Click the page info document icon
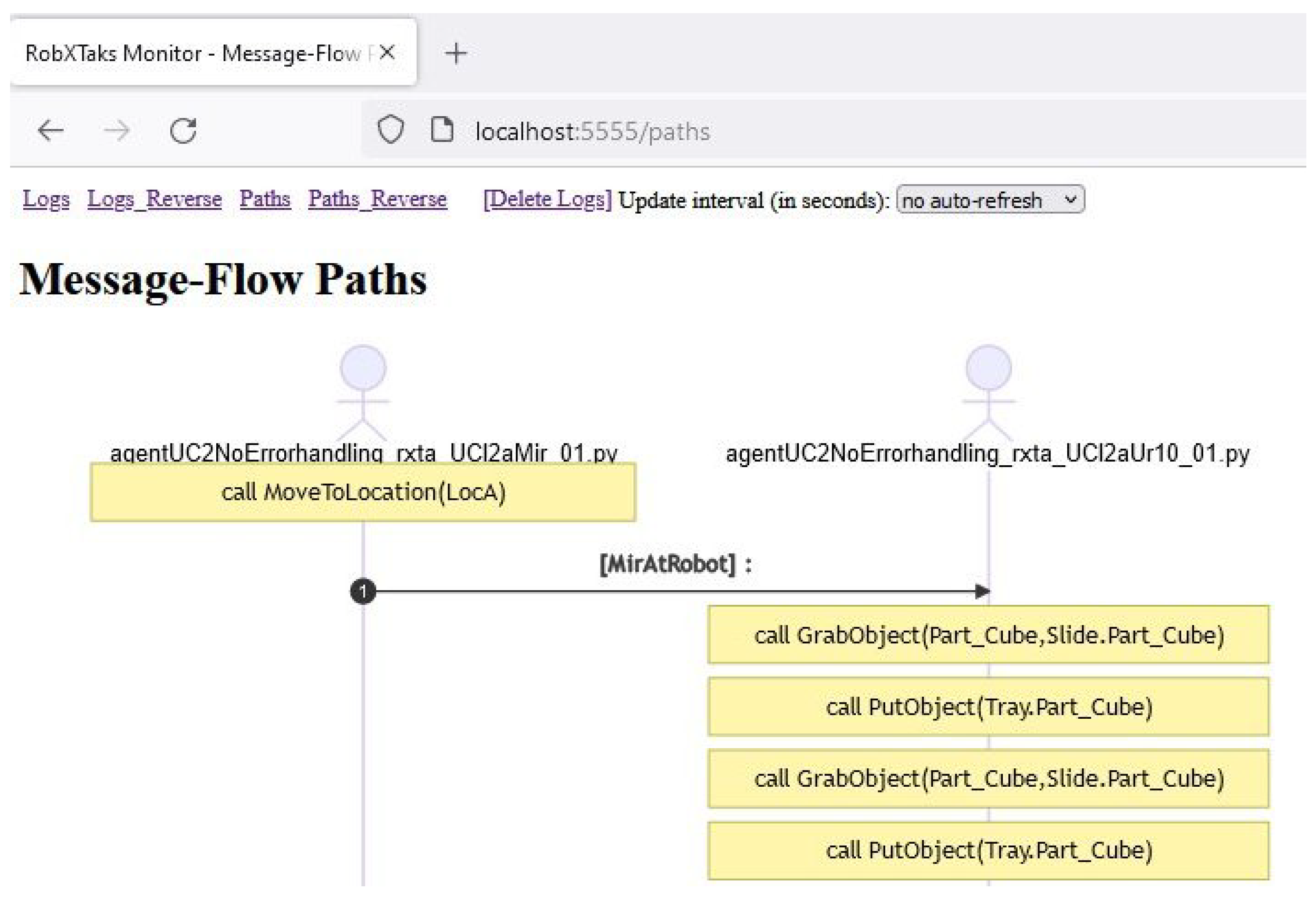Viewport: 1316px width, 899px height. point(442,130)
